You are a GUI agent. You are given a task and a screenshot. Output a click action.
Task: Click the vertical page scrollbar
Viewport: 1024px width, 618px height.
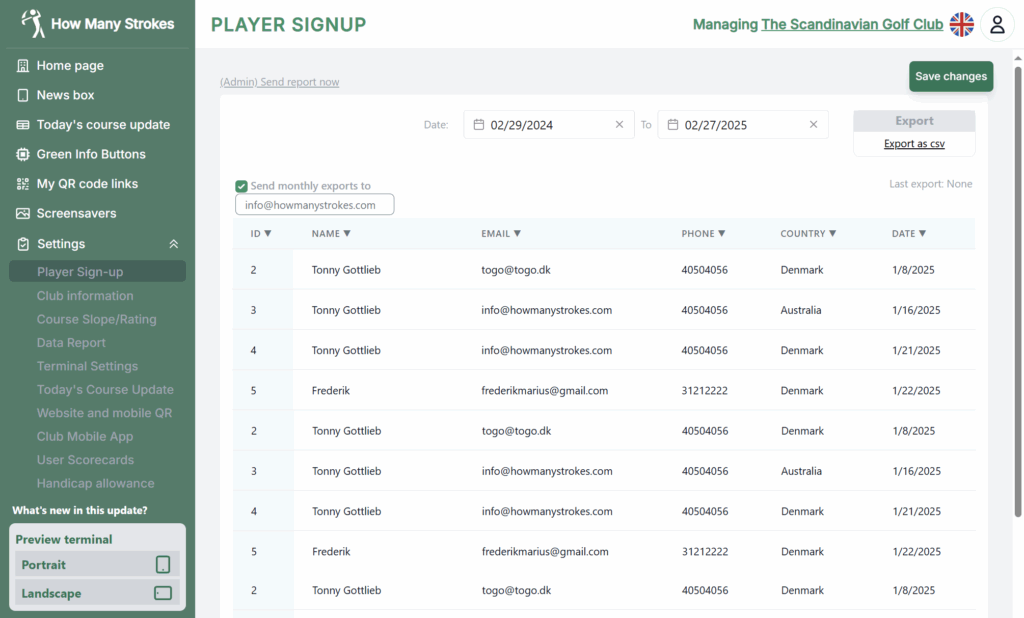[x=1017, y=291]
